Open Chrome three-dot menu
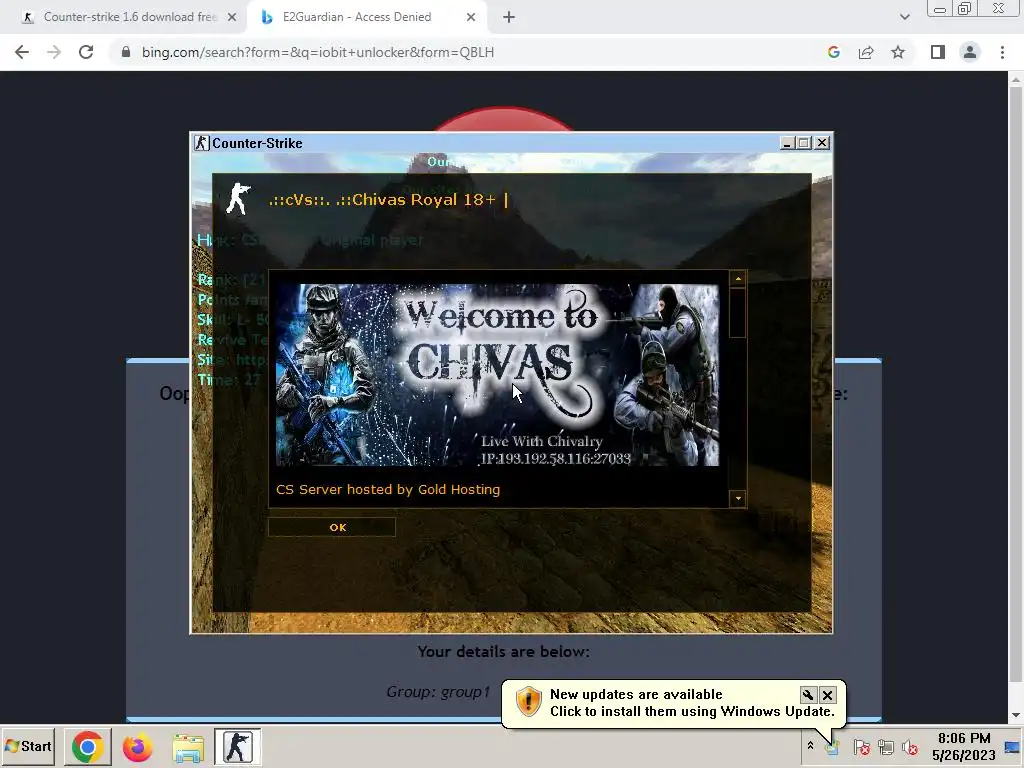Image resolution: width=1024 pixels, height=768 pixels. [x=1002, y=52]
